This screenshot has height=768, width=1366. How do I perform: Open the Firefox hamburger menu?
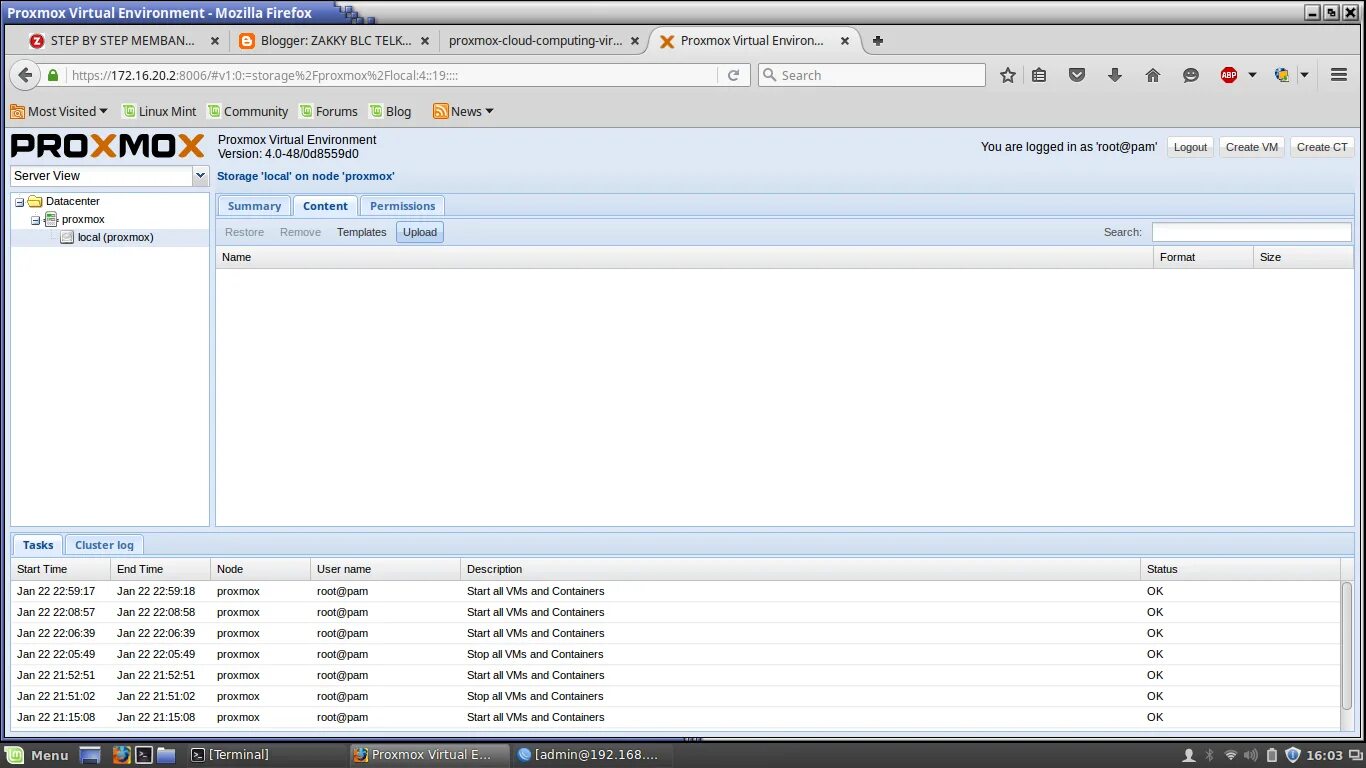coord(1339,75)
